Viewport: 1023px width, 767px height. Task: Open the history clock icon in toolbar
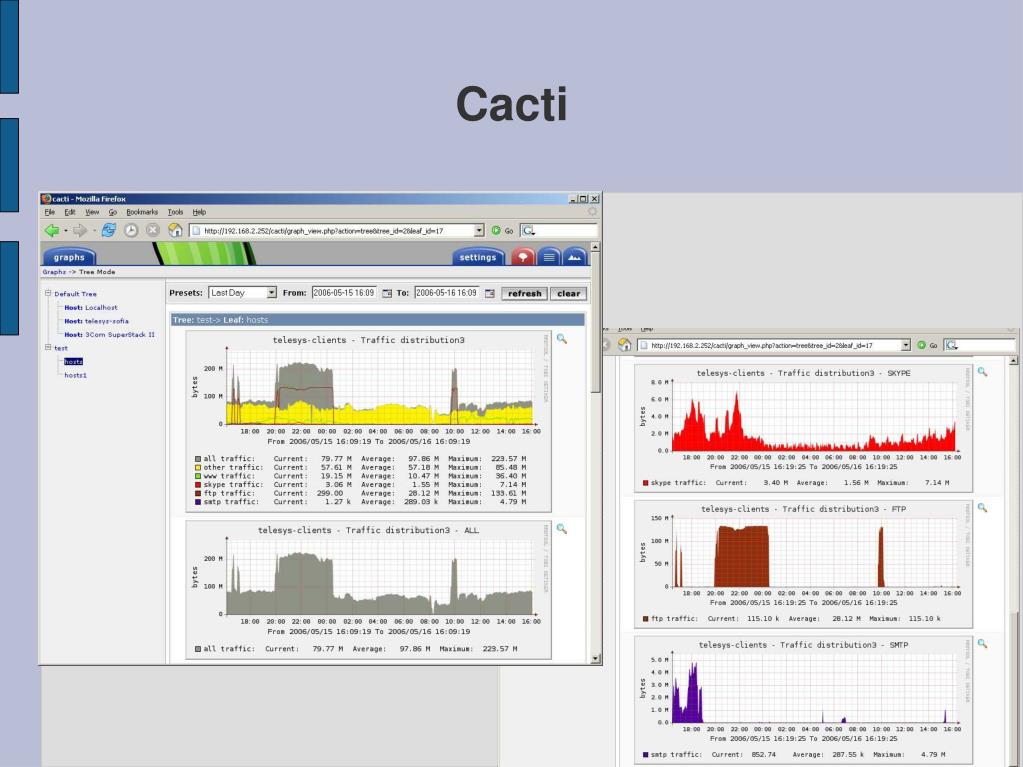click(131, 230)
